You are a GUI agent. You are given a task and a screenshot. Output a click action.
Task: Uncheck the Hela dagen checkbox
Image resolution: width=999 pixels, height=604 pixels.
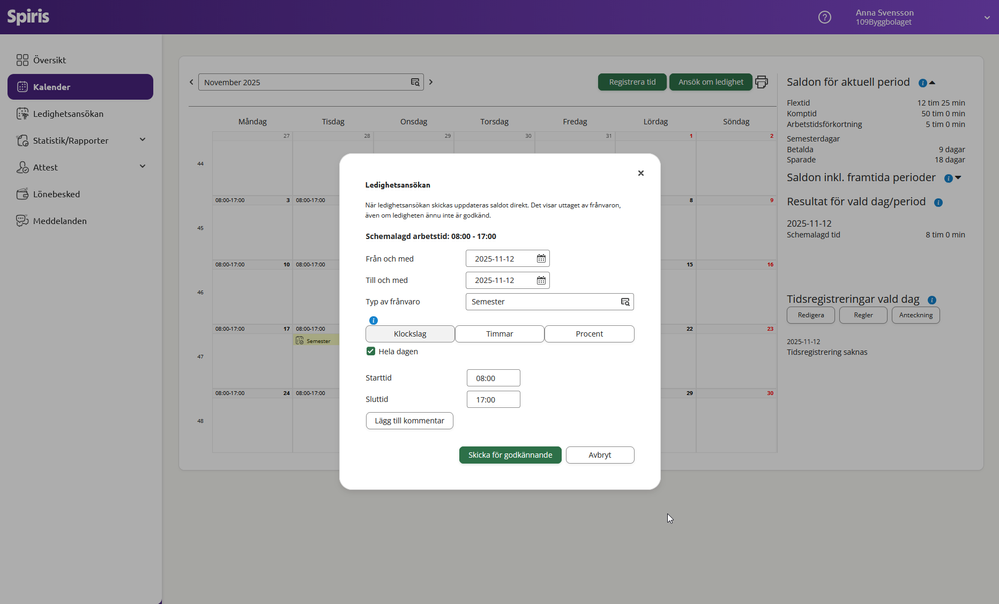(x=371, y=352)
